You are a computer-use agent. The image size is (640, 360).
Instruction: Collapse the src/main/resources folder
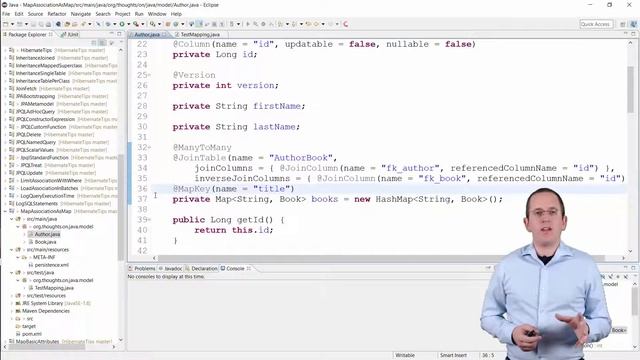pos(11,250)
